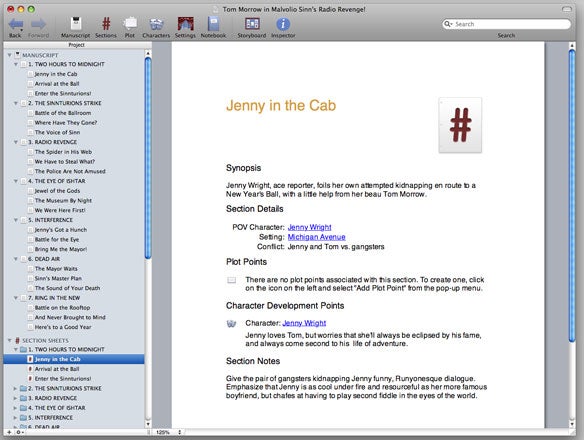Open the Characters toolbar icon

click(156, 24)
